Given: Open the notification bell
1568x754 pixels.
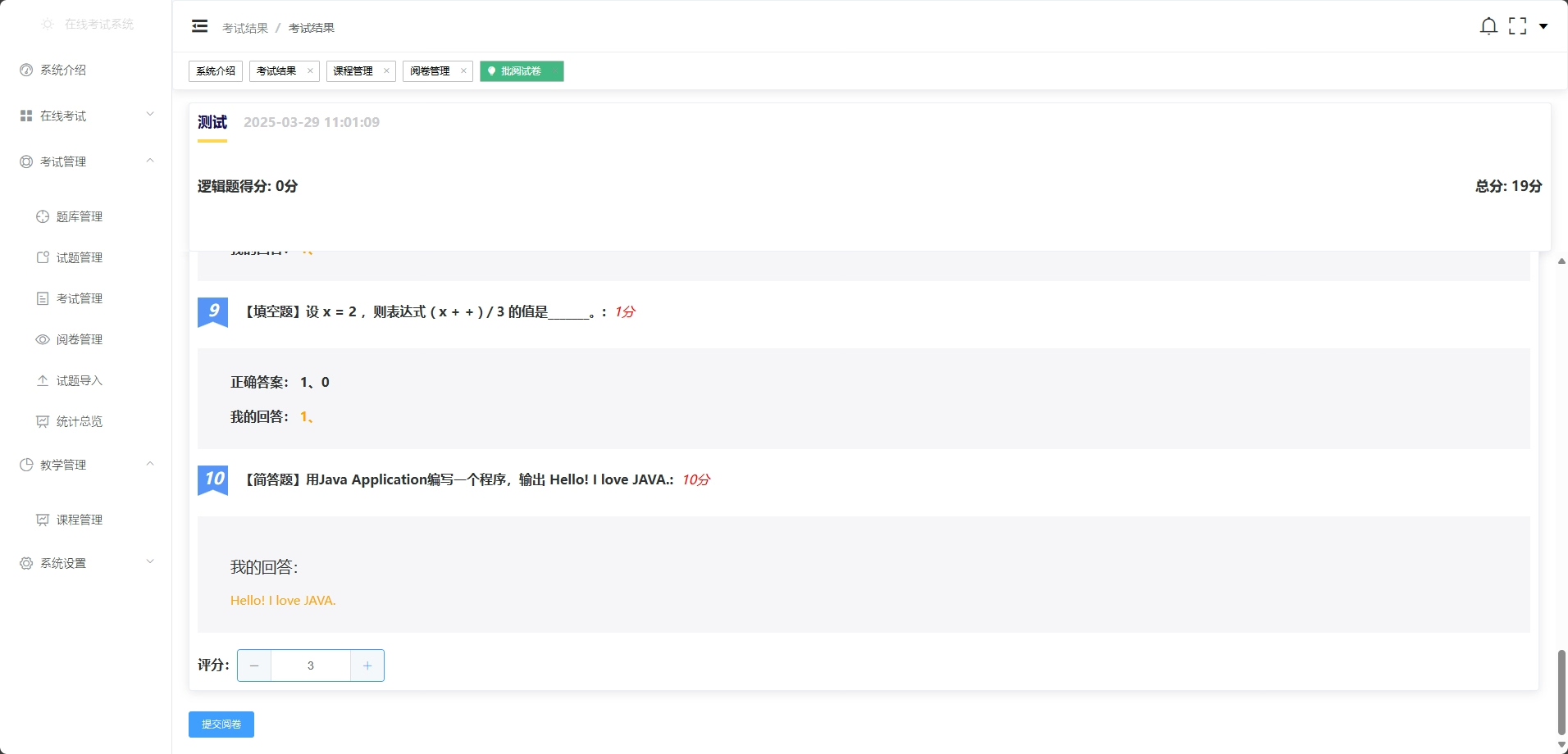Looking at the screenshot, I should (x=1488, y=26).
